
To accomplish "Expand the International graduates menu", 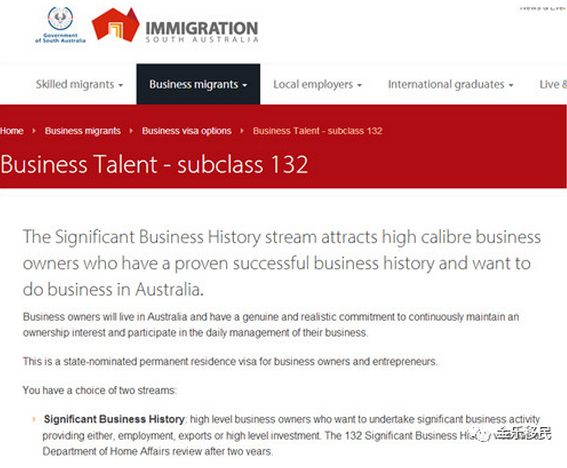I will tap(451, 84).
